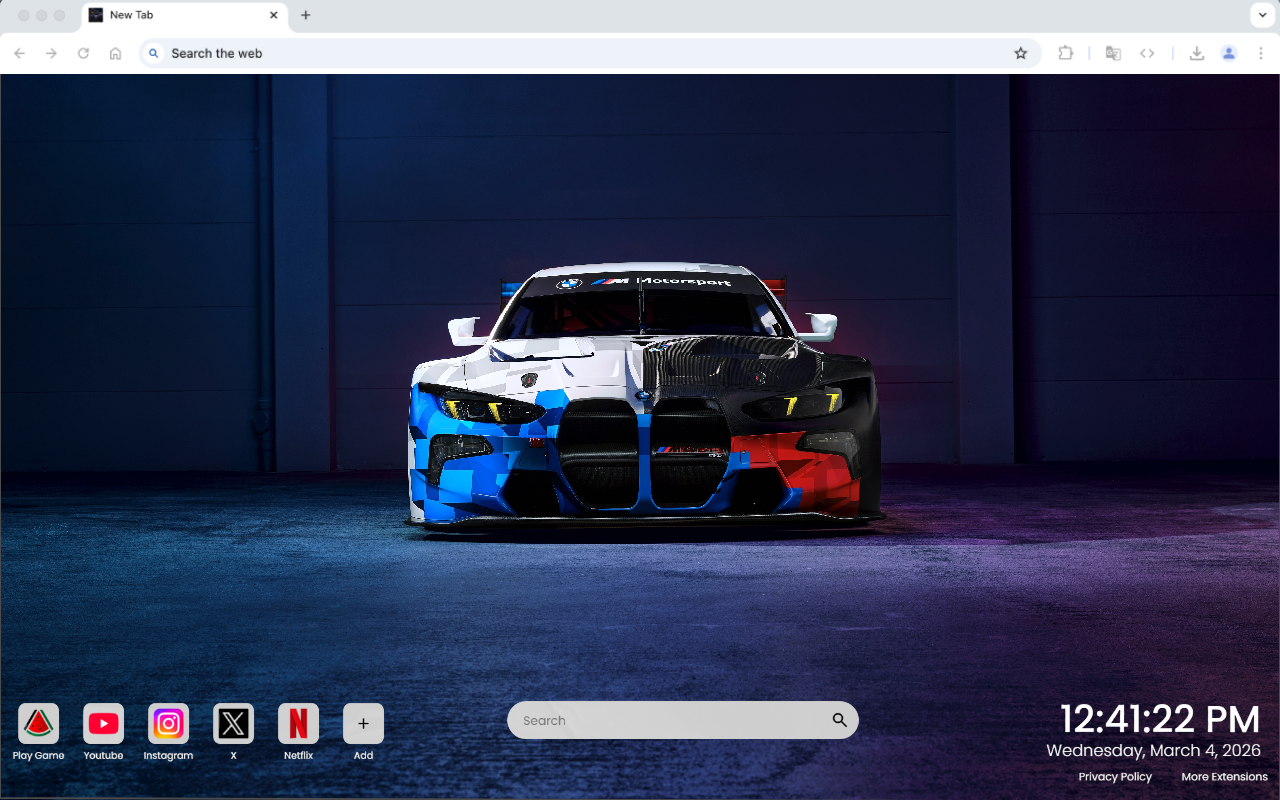This screenshot has width=1280, height=800.
Task: Go back using the back arrow
Action: 20,53
